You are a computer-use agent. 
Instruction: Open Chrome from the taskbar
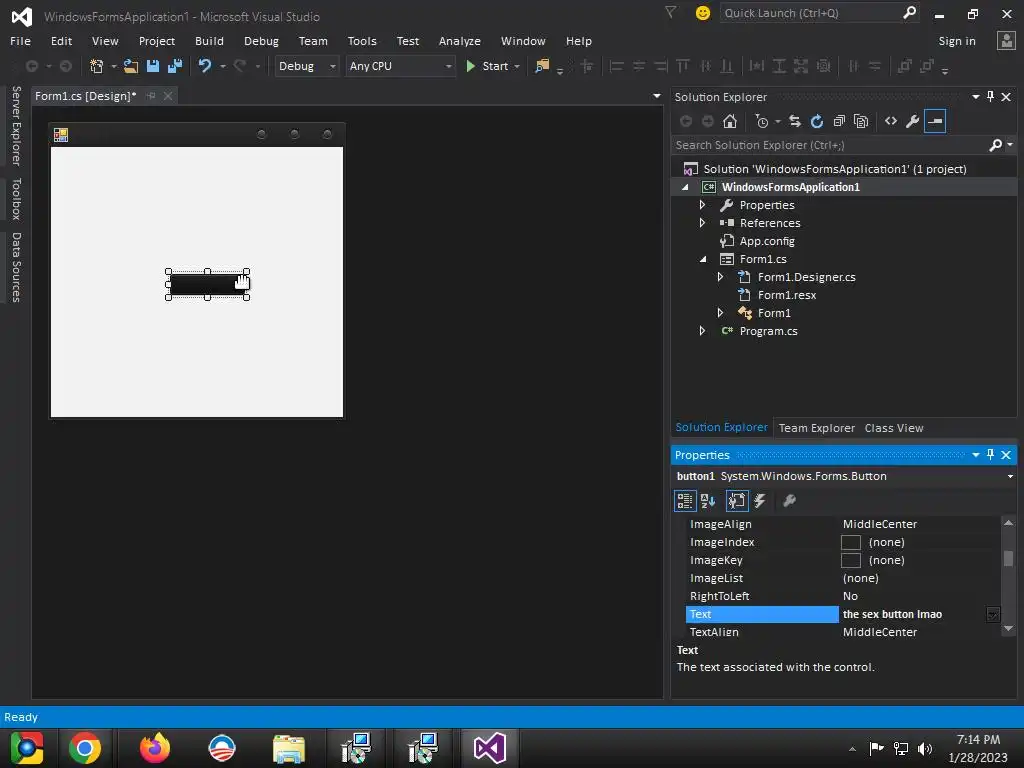(x=85, y=748)
